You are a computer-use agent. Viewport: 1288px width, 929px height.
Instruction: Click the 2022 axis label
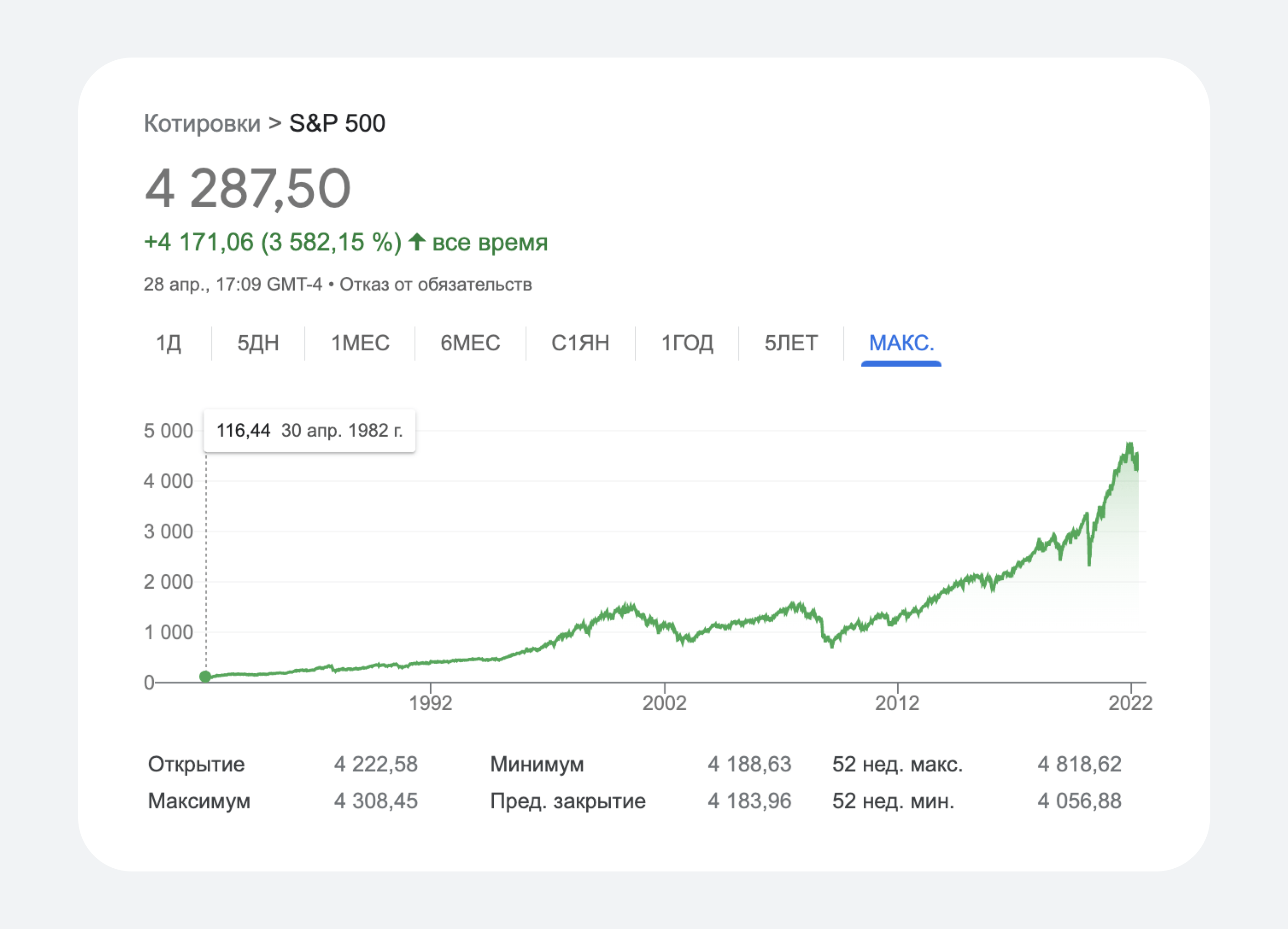coord(1131,703)
